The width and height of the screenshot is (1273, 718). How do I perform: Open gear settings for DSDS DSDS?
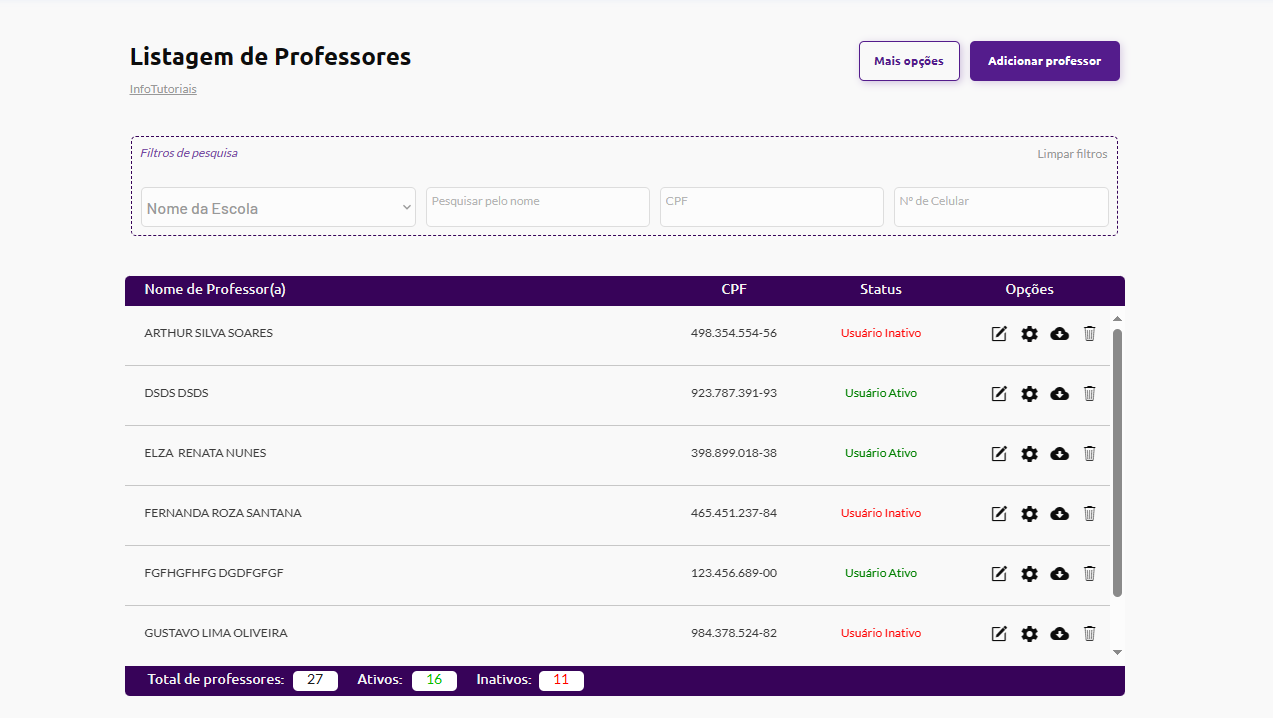(x=1029, y=394)
